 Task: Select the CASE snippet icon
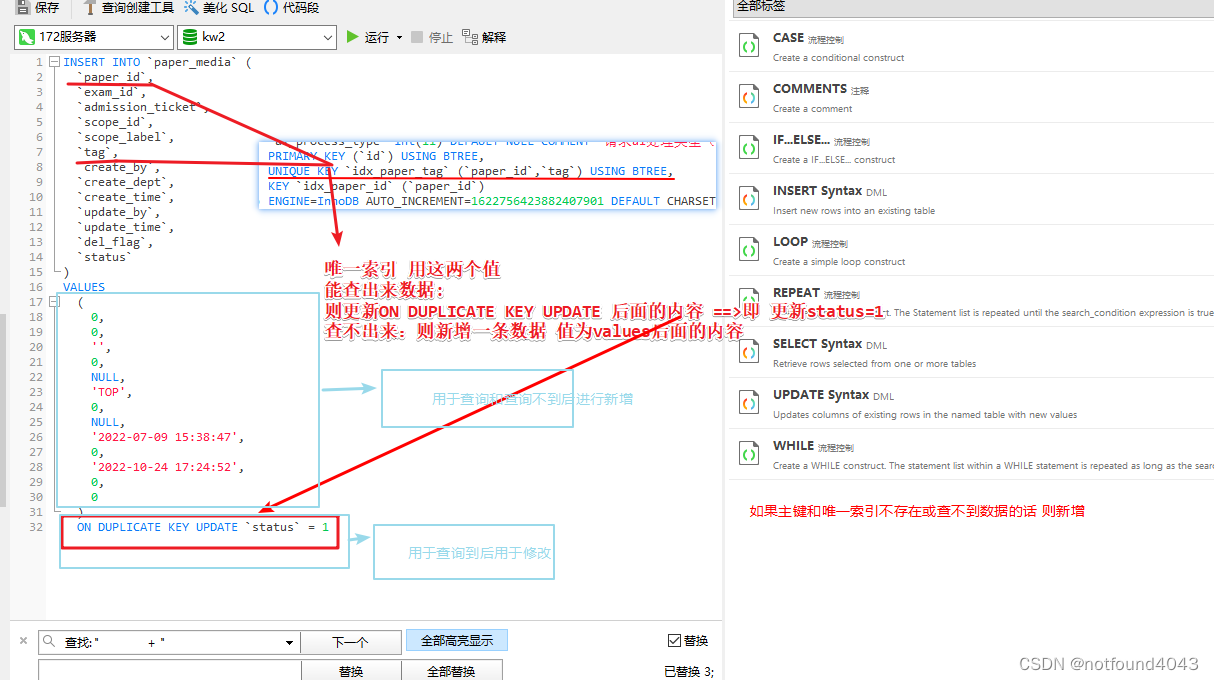tap(749, 45)
